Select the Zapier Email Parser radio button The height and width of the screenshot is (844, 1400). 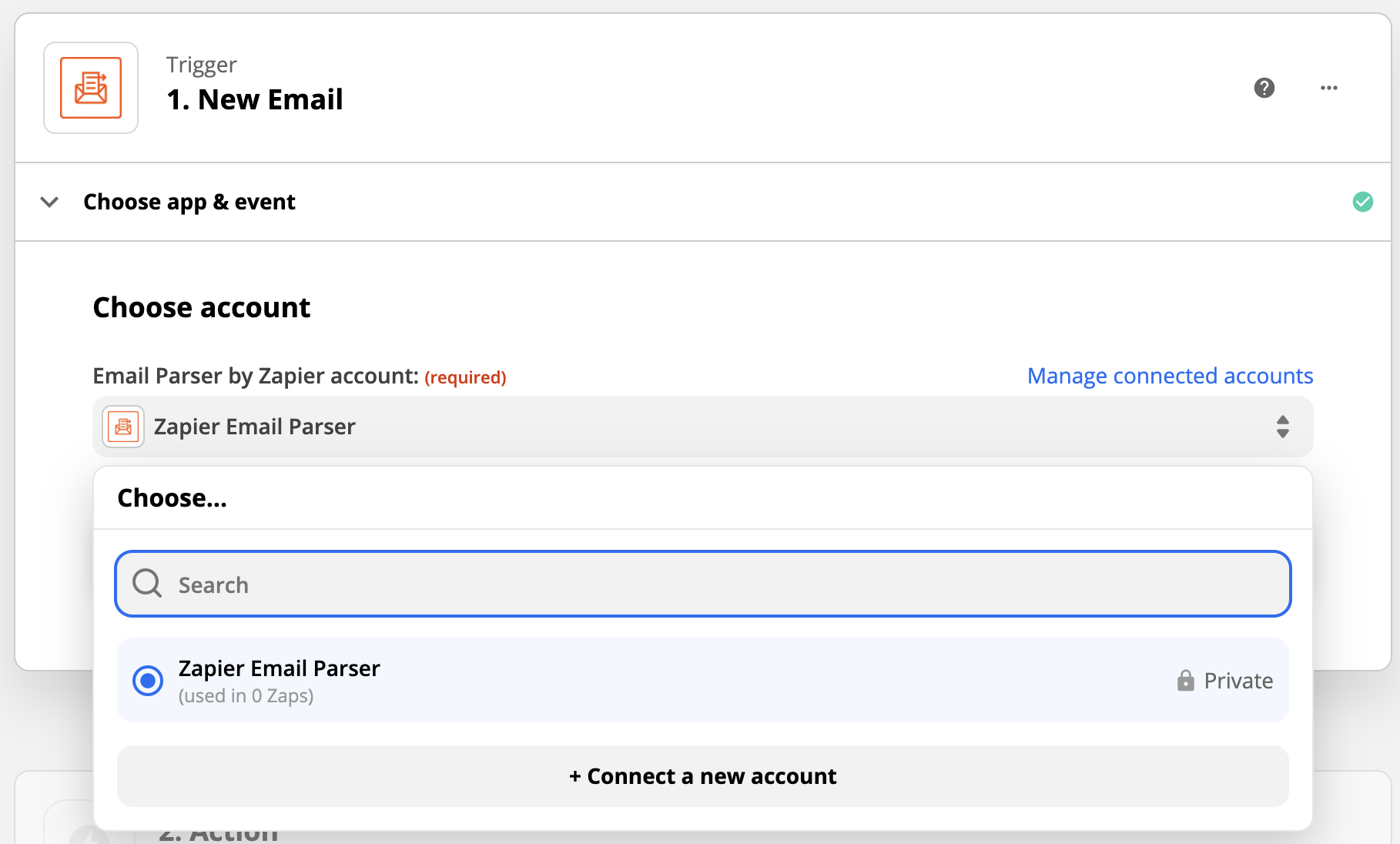pos(148,681)
